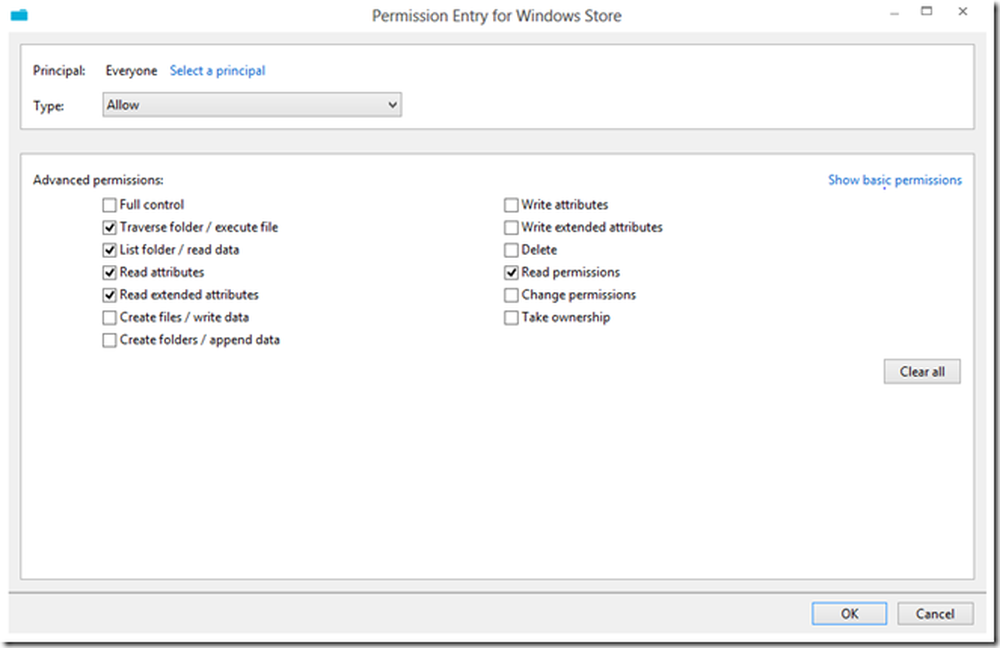Screen dimensions: 1000x648
Task: Switch to Show basic permissions
Action: pyautogui.click(x=894, y=180)
